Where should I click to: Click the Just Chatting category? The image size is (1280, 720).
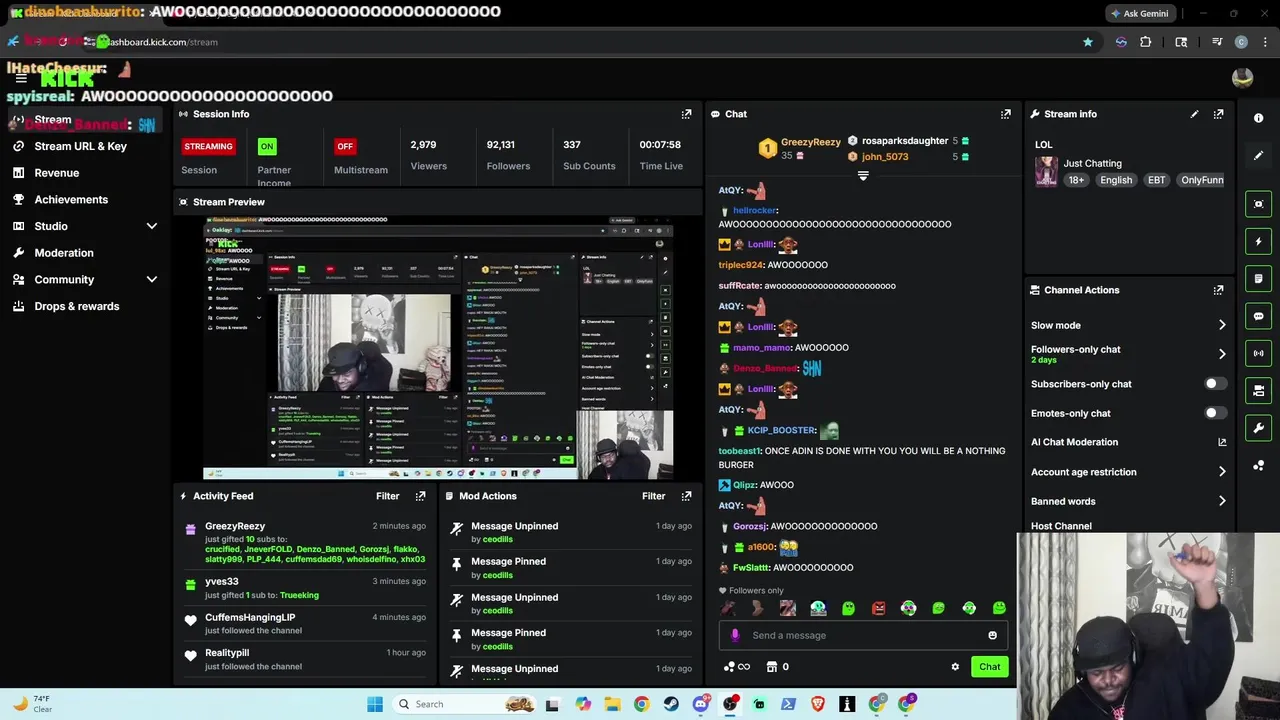pyautogui.click(x=1092, y=163)
